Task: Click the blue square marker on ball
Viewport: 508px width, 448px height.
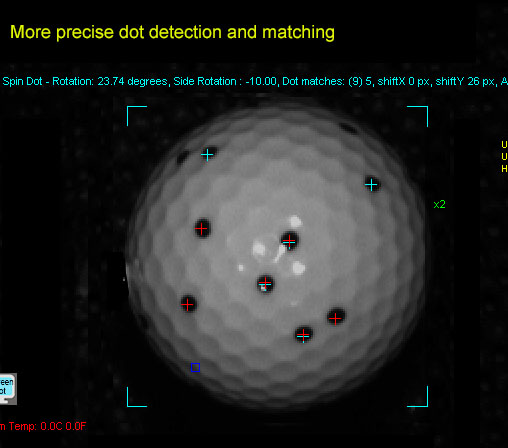Action: [x=195, y=367]
